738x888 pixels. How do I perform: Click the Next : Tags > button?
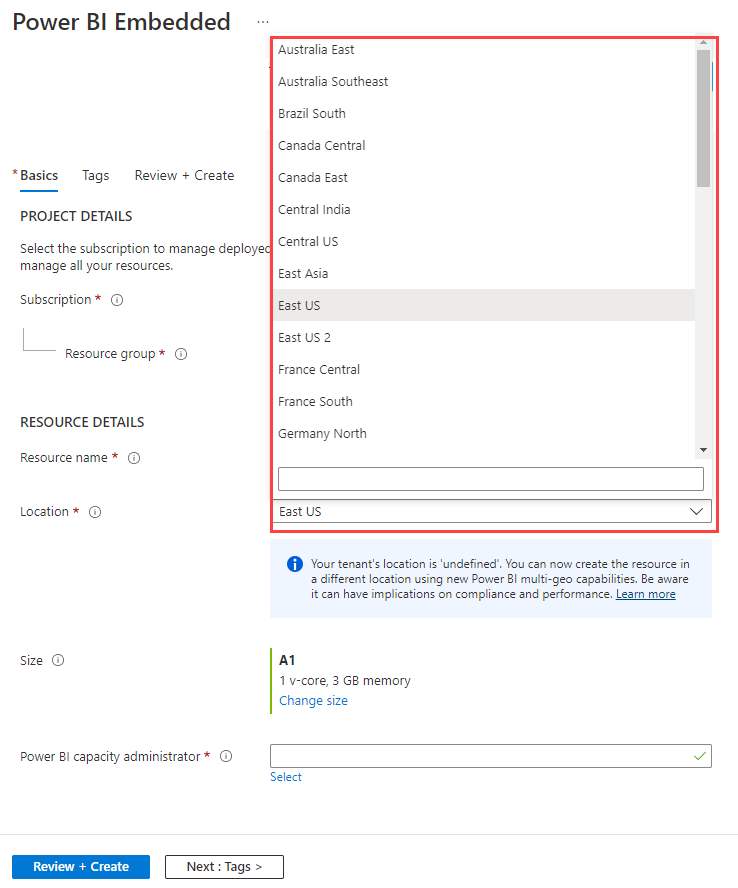point(224,867)
